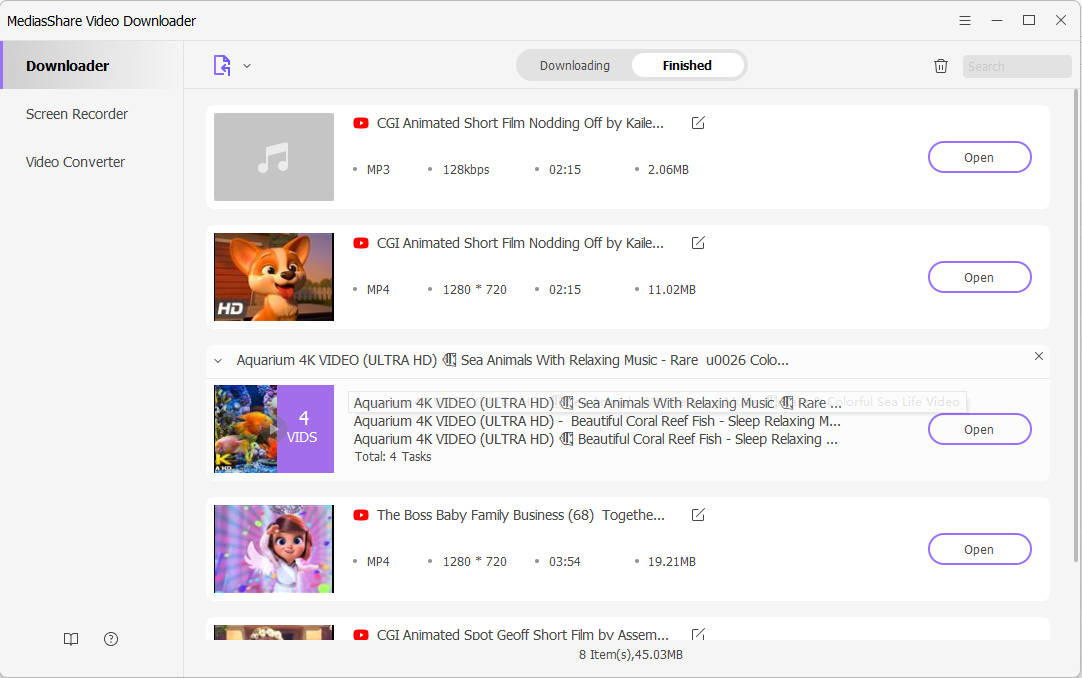The width and height of the screenshot is (1082, 678).
Task: Select title 'Aquarium 4K VIDEO ... Beautiful Coral Reef Fish - Sleep Relaxing M...'
Action: (597, 421)
